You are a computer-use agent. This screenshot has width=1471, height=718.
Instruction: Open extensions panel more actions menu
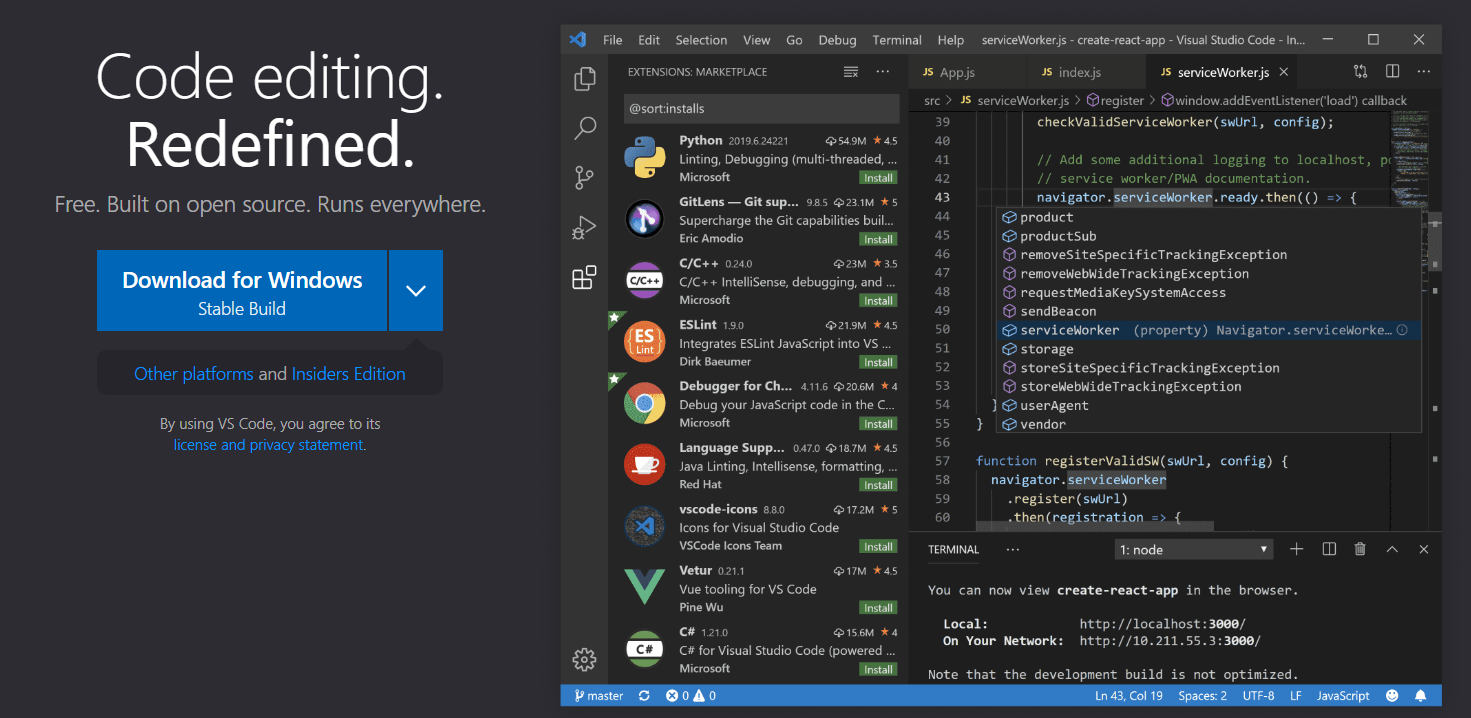pyautogui.click(x=882, y=72)
